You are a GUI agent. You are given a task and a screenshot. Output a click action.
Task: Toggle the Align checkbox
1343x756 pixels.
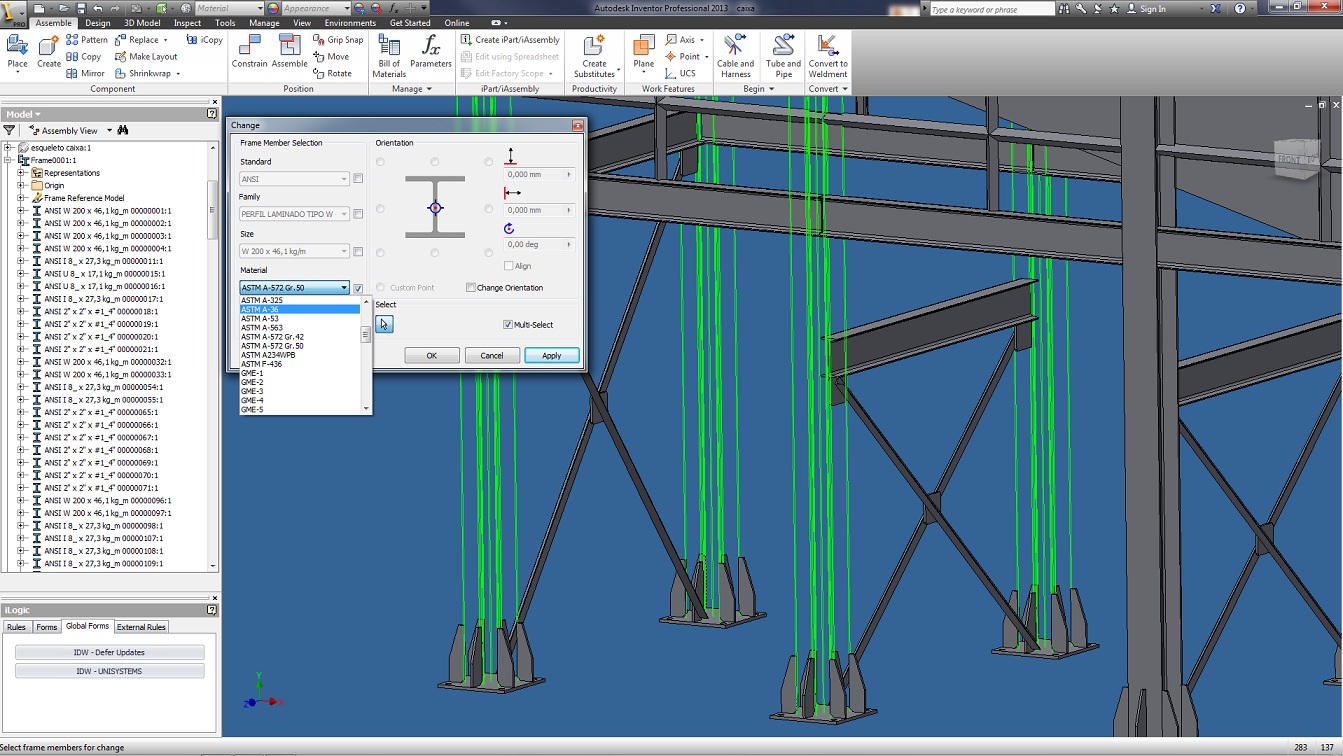pos(509,266)
